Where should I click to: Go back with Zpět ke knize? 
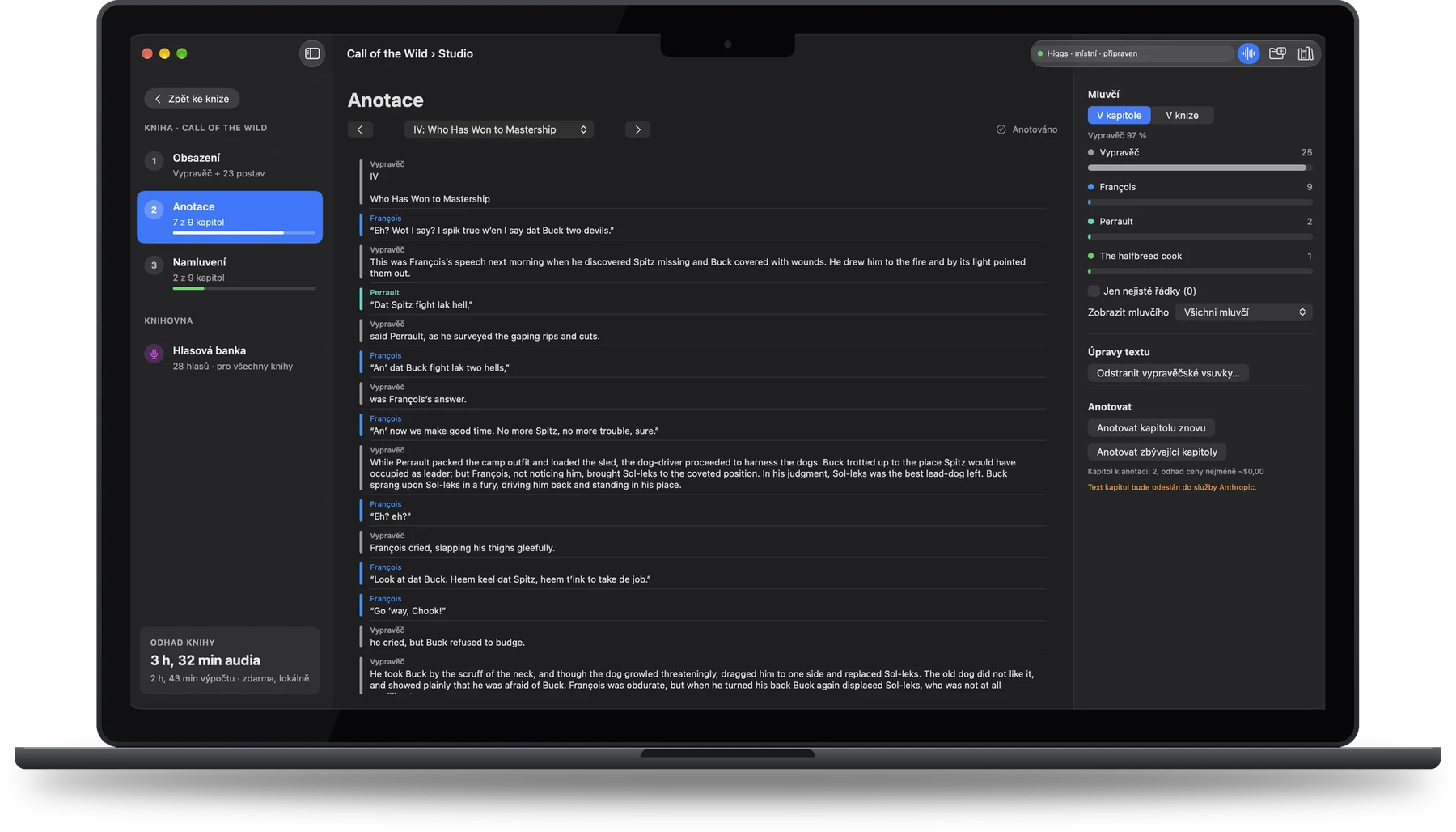tap(192, 99)
